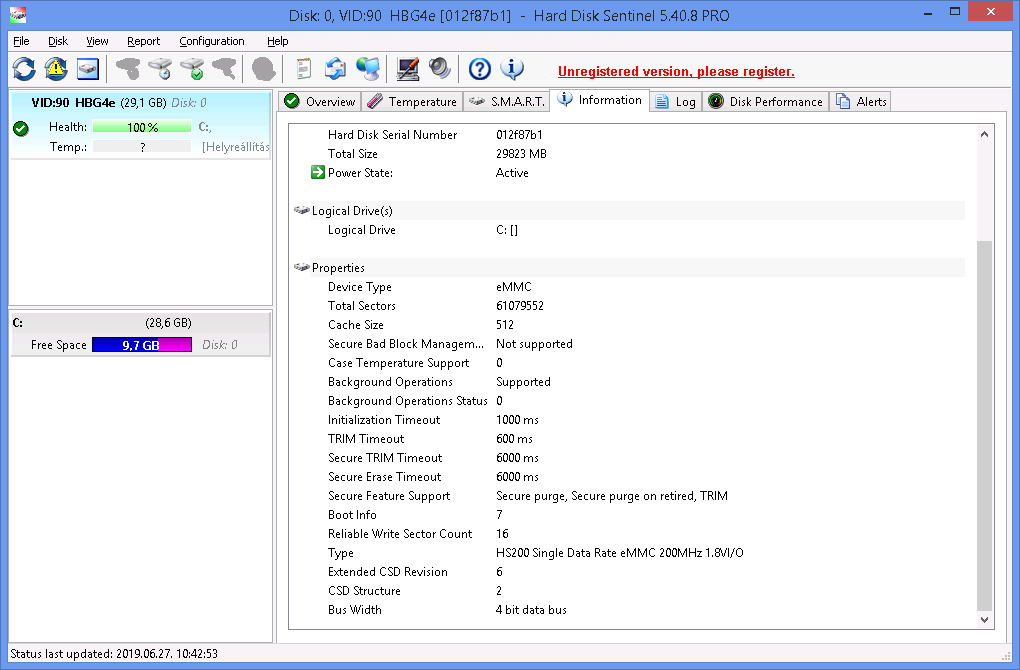Click the Reliable Write Sector Count row
Image resolution: width=1020 pixels, height=670 pixels.
[628, 533]
